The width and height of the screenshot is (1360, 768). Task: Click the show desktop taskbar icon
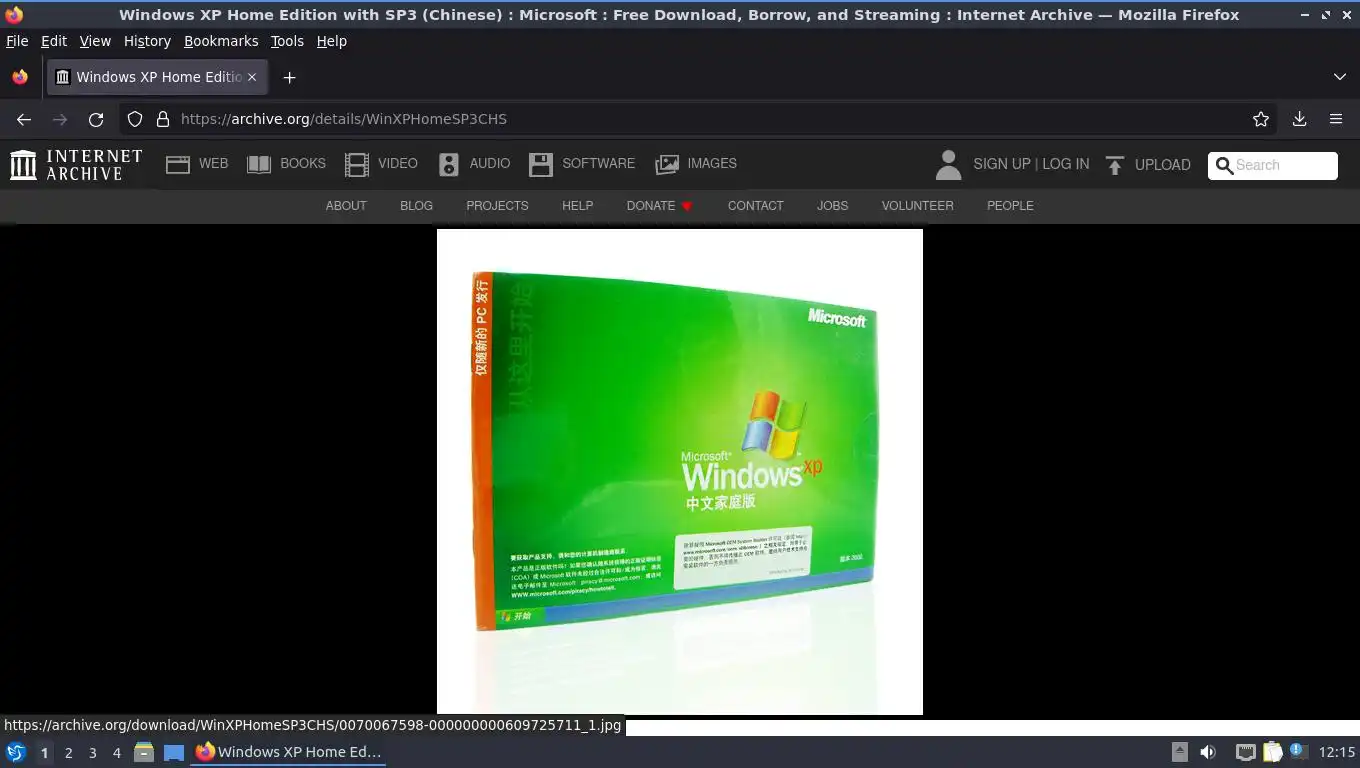(x=174, y=752)
